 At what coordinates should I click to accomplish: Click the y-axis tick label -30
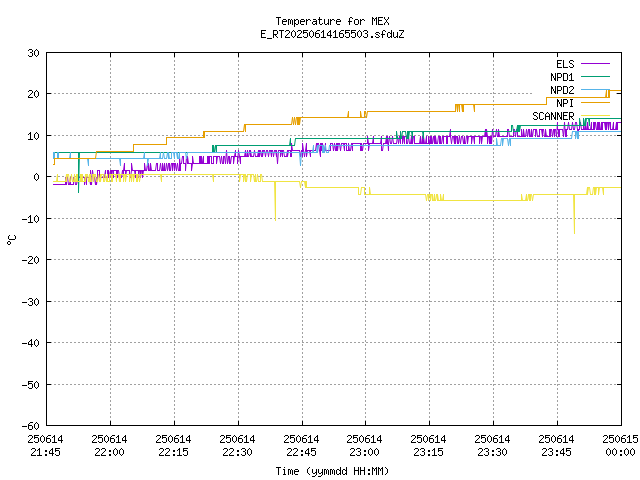click(x=31, y=302)
